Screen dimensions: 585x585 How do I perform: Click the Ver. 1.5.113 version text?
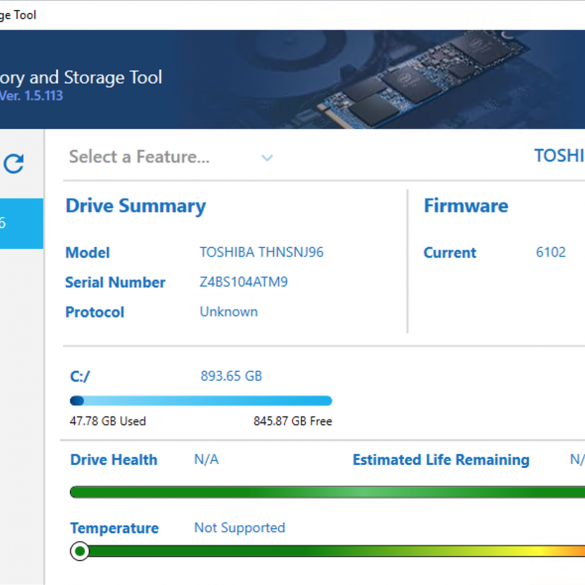(x=31, y=96)
